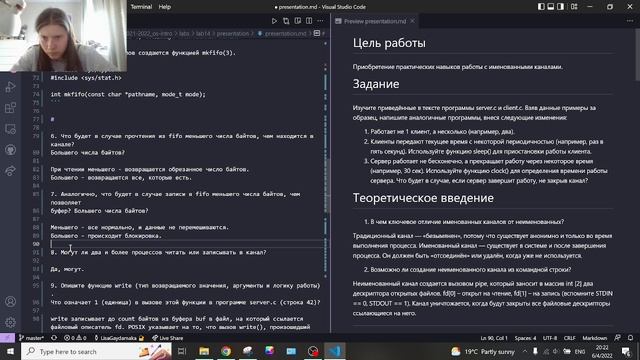Click Open Preview to the Side icon

coord(298,21)
